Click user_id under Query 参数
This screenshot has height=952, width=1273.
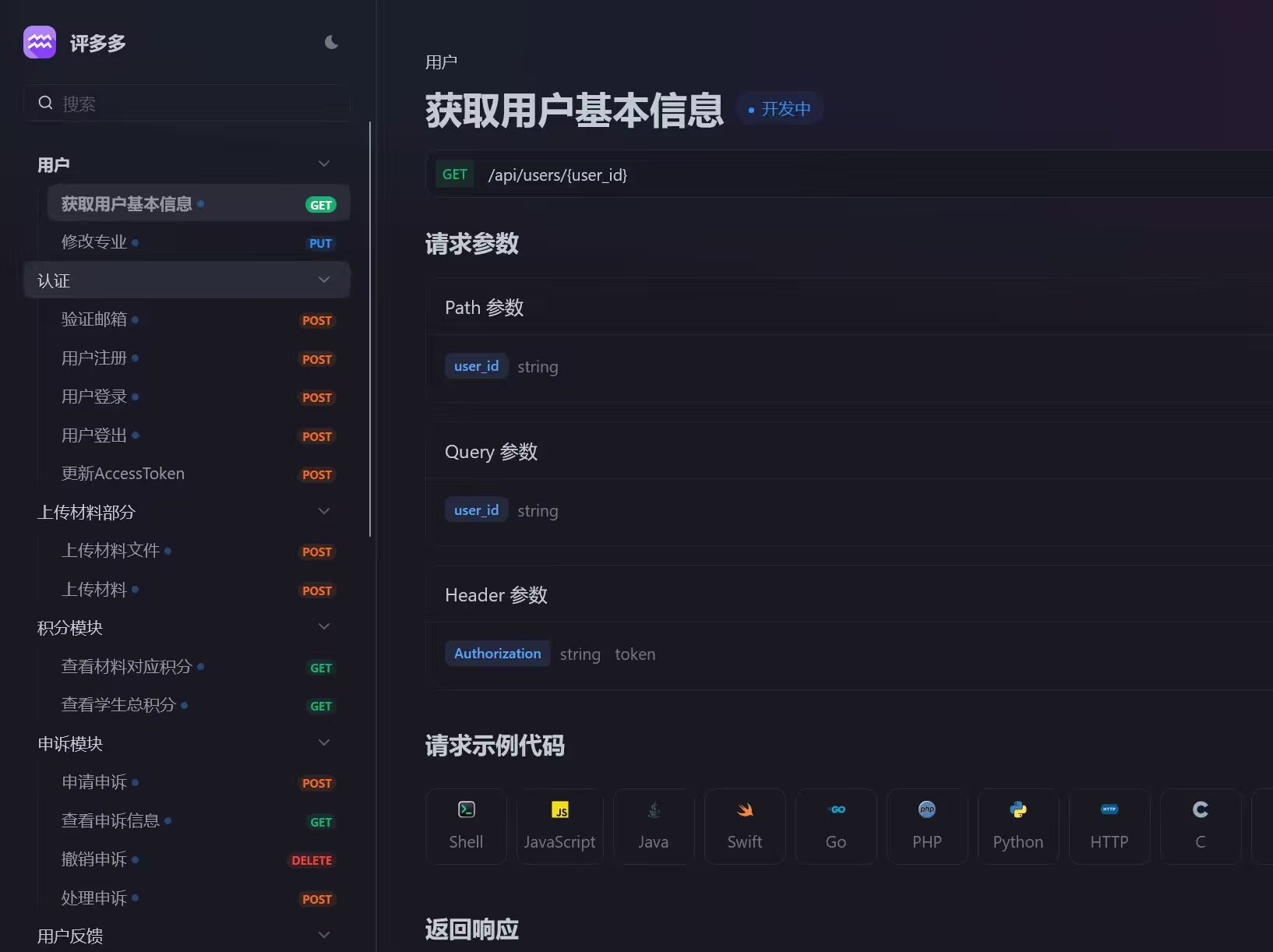tap(476, 510)
